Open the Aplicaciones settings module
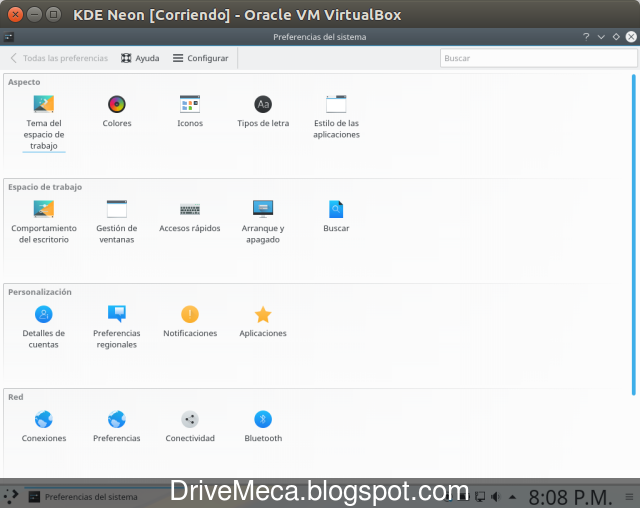640x508 pixels. tap(263, 322)
